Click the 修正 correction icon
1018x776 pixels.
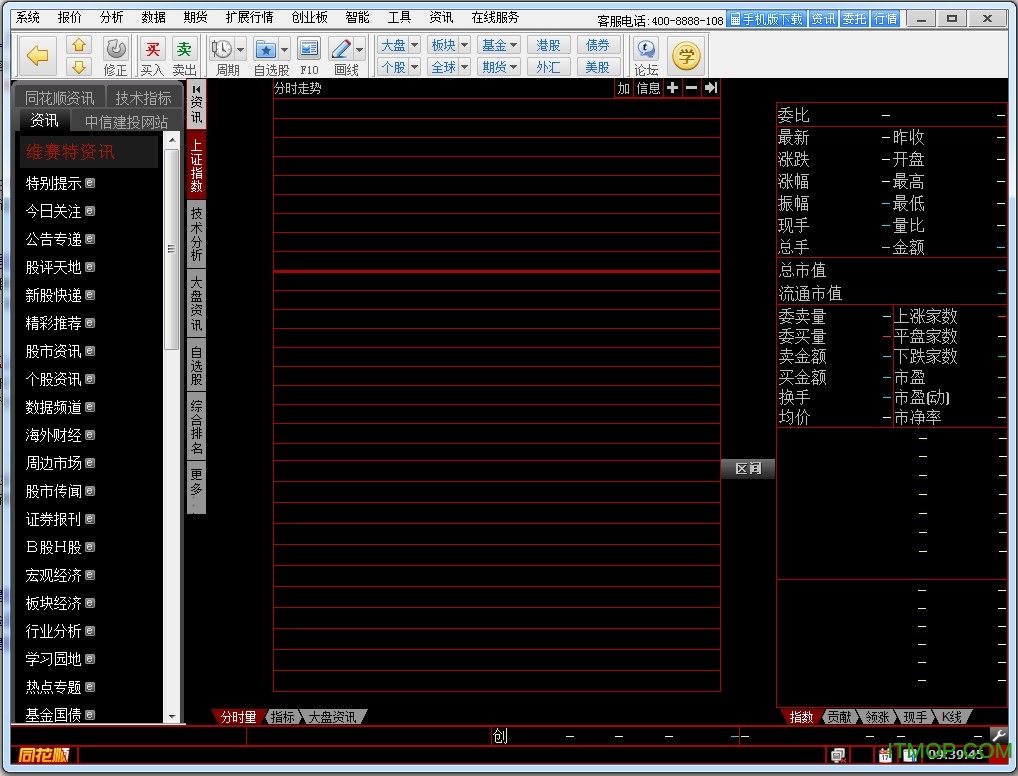pyautogui.click(x=116, y=49)
